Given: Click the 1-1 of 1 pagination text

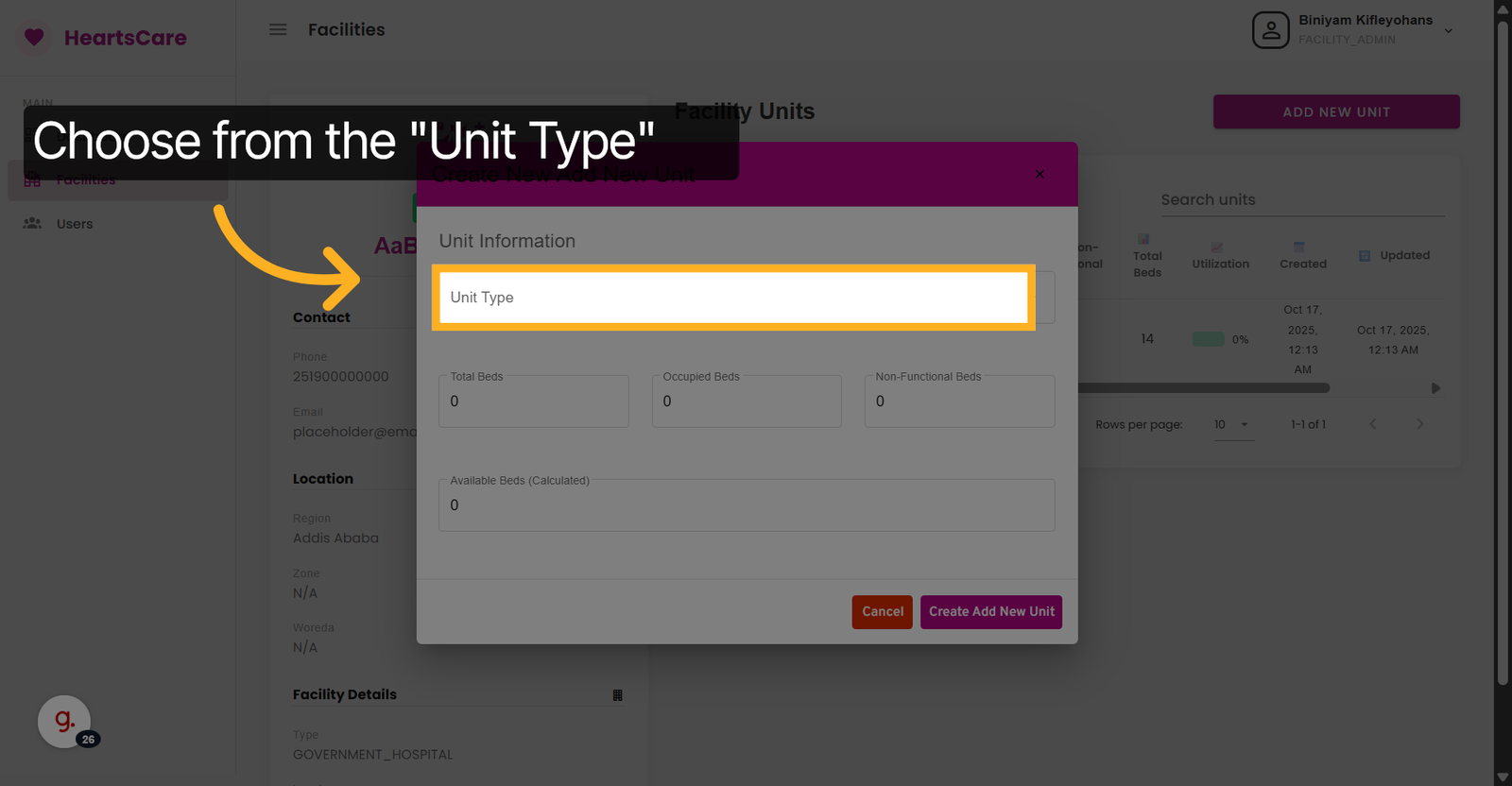Looking at the screenshot, I should click(1309, 424).
